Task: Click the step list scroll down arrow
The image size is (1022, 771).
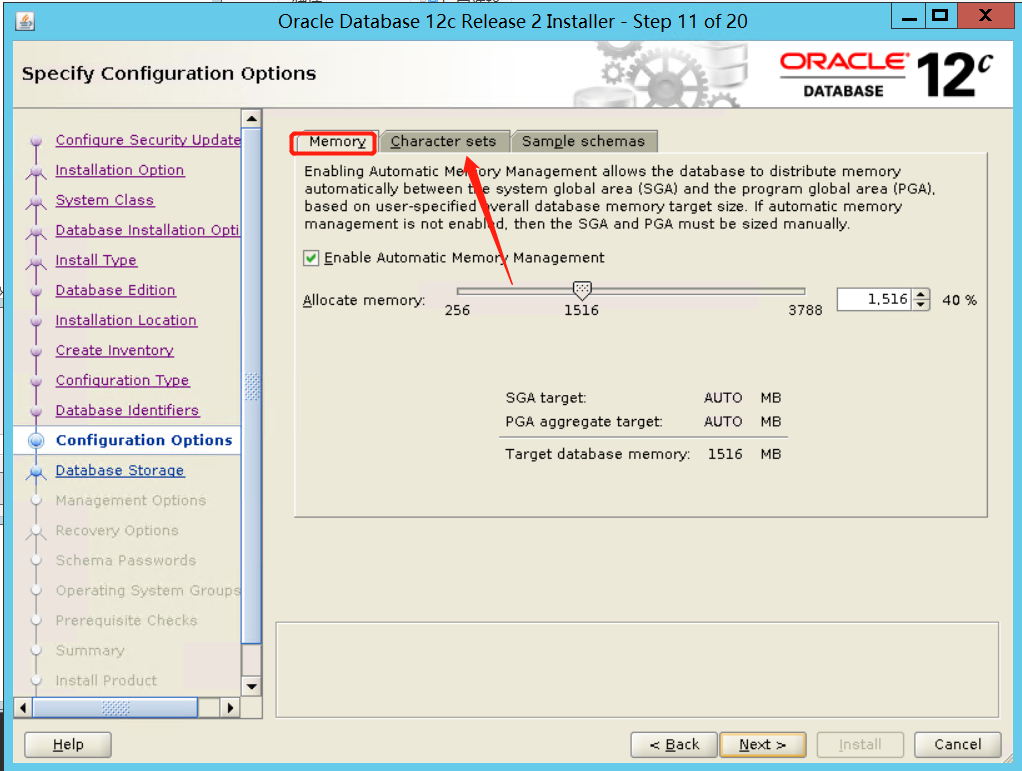Action: click(x=252, y=686)
